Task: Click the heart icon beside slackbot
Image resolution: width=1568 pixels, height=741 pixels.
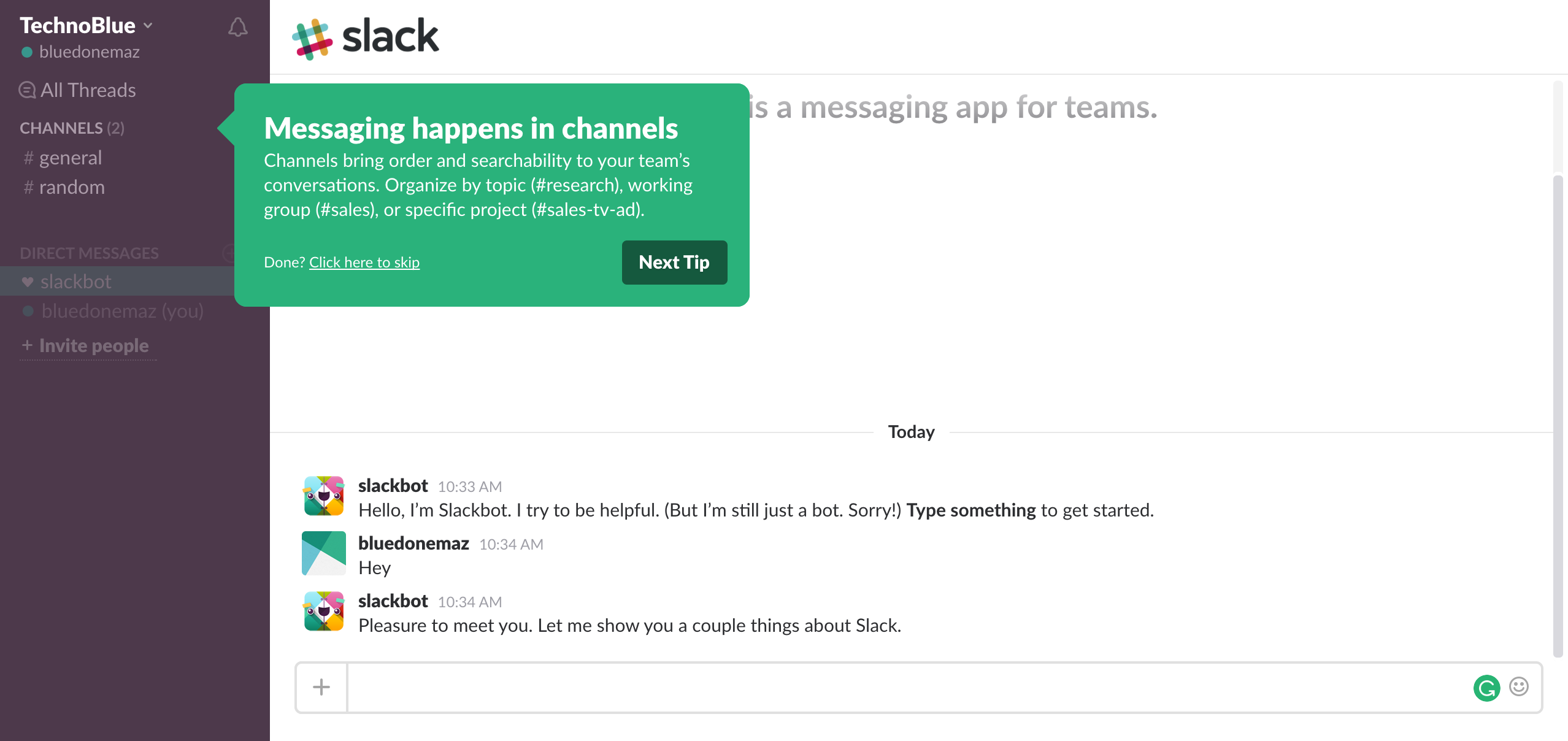Action: 27,282
